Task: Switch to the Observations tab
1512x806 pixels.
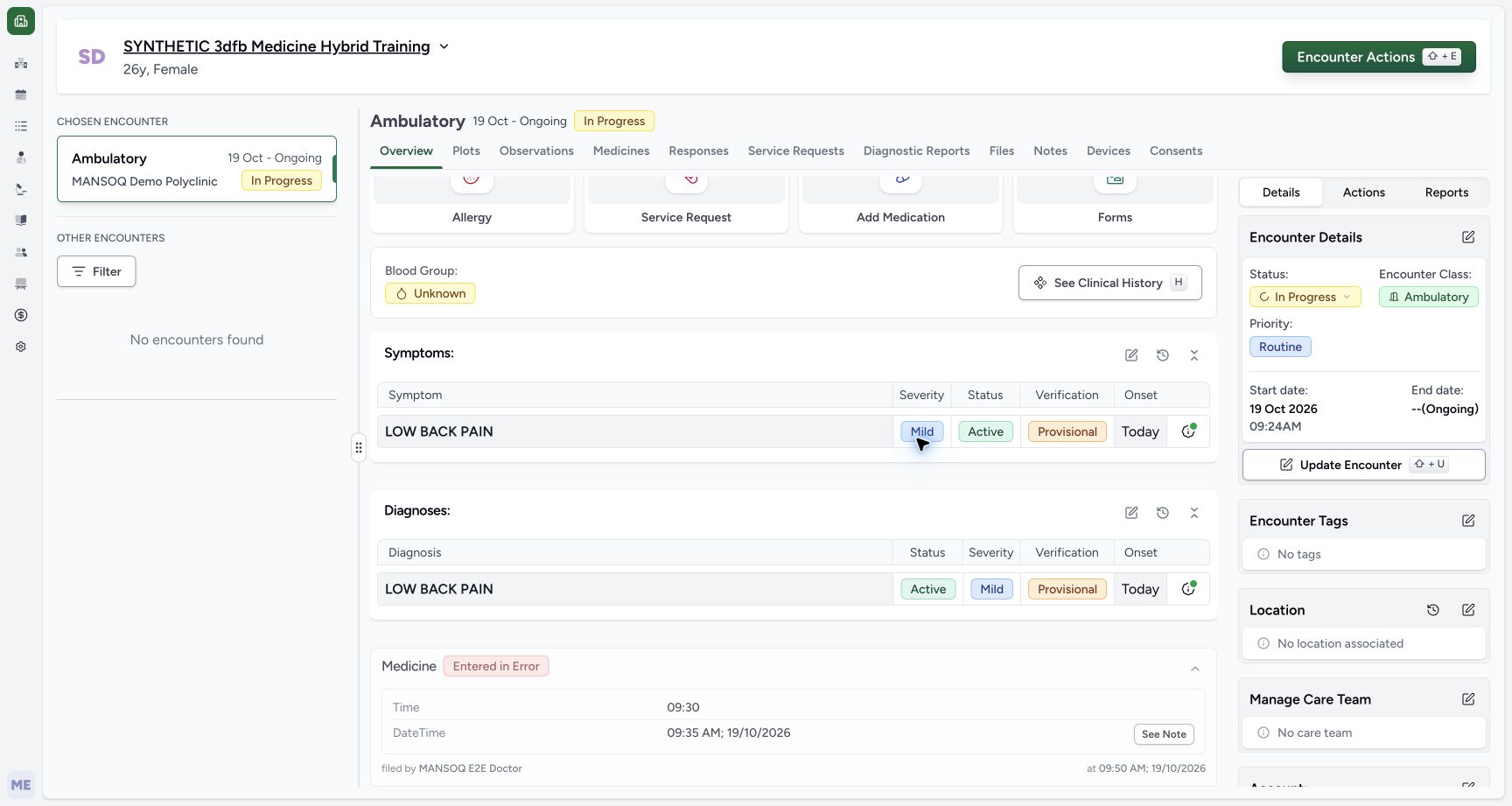Action: pos(536,151)
